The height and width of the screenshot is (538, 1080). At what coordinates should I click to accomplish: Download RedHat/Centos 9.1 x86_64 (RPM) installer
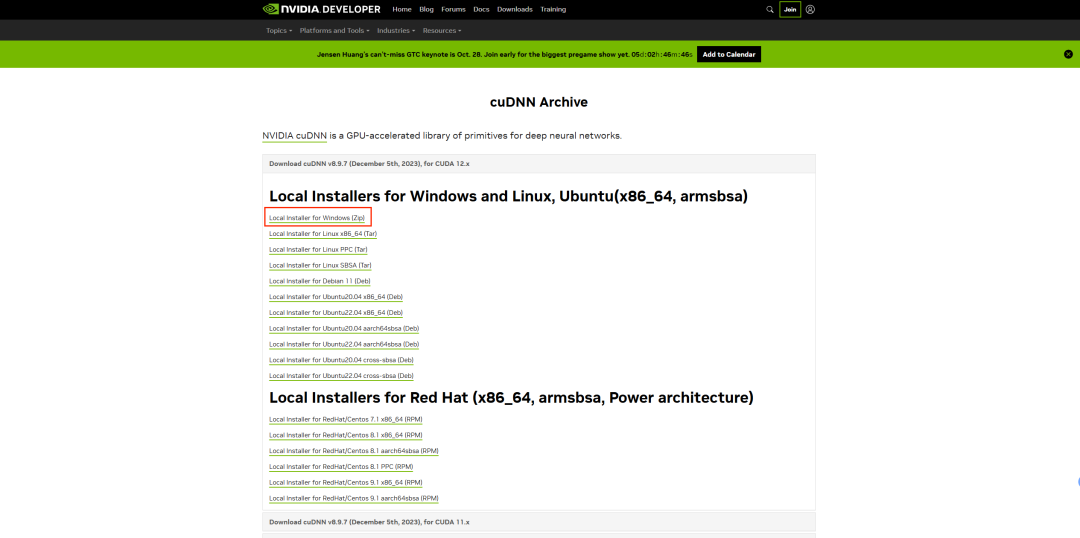pyautogui.click(x=346, y=483)
